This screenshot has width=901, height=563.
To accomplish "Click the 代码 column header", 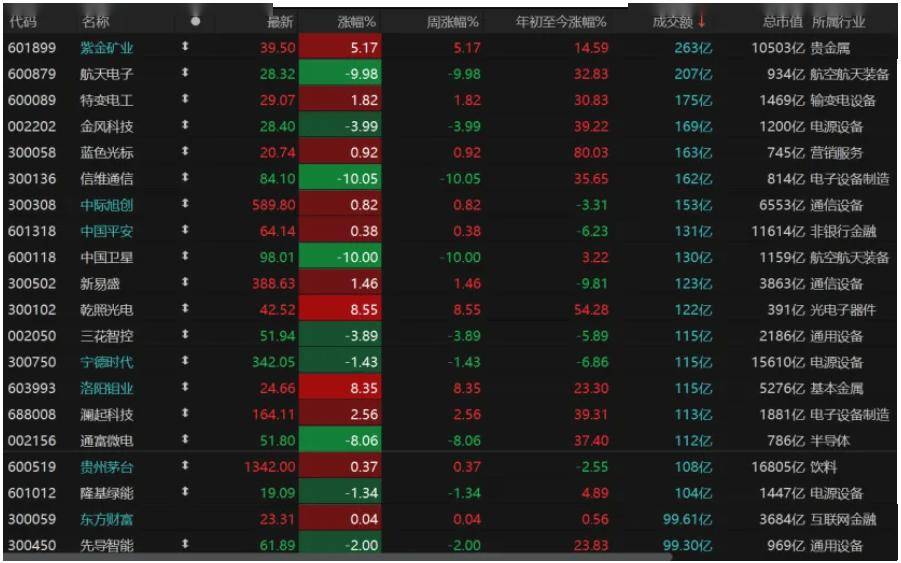I will pyautogui.click(x=22, y=21).
